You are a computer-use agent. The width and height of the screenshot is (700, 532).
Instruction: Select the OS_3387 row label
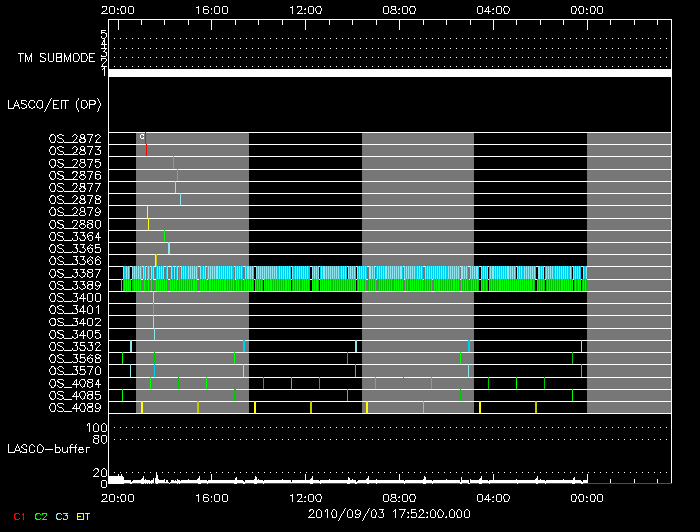pyautogui.click(x=75, y=273)
